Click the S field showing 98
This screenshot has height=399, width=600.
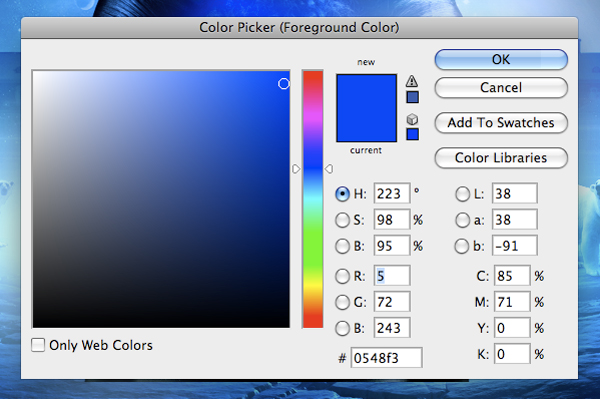pos(392,220)
